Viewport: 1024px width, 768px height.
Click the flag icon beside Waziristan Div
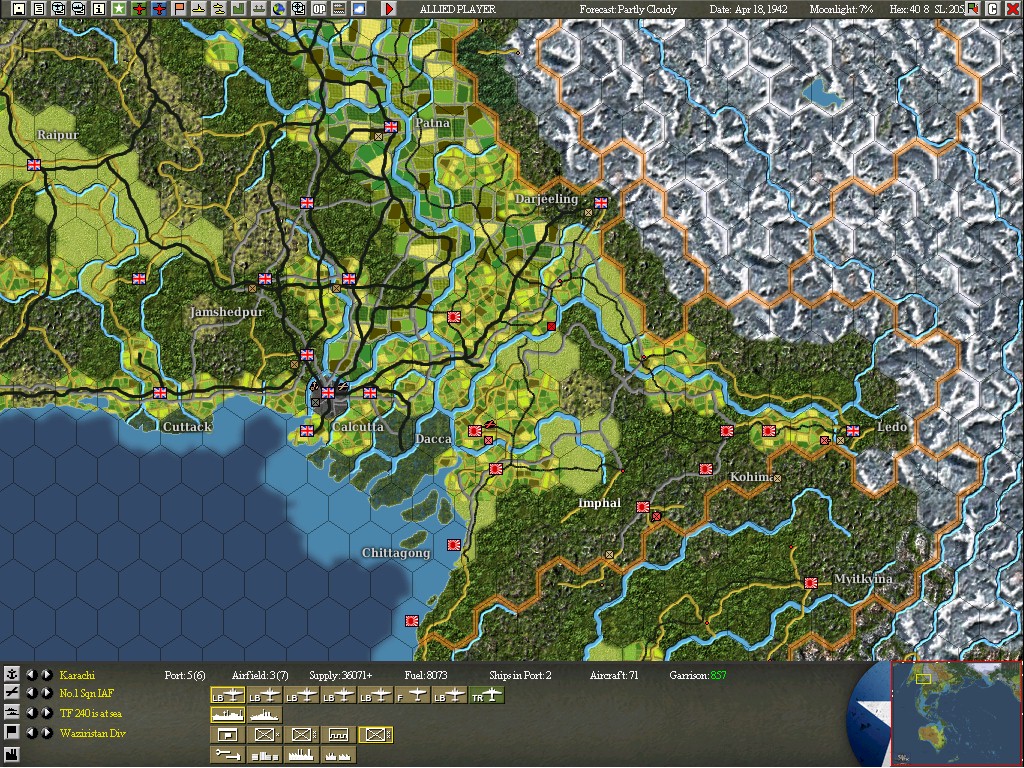click(x=12, y=732)
